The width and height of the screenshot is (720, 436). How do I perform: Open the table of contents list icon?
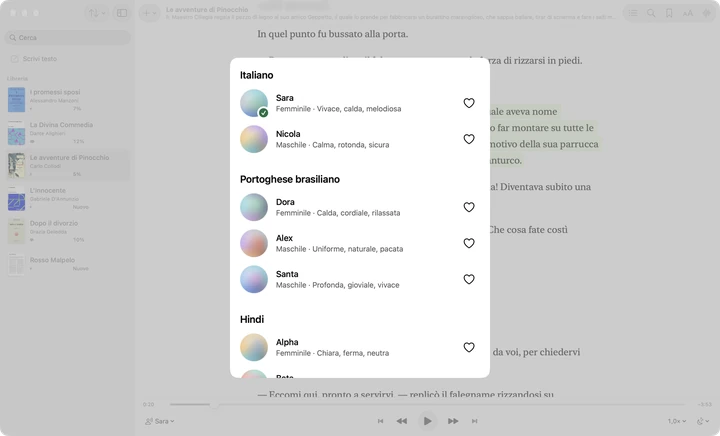(633, 13)
